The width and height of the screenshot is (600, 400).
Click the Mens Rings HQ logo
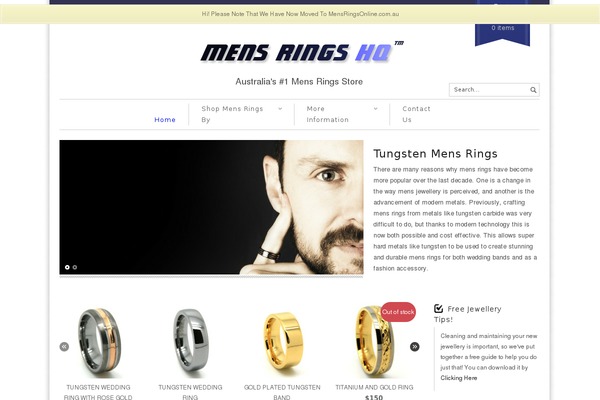pyautogui.click(x=302, y=52)
